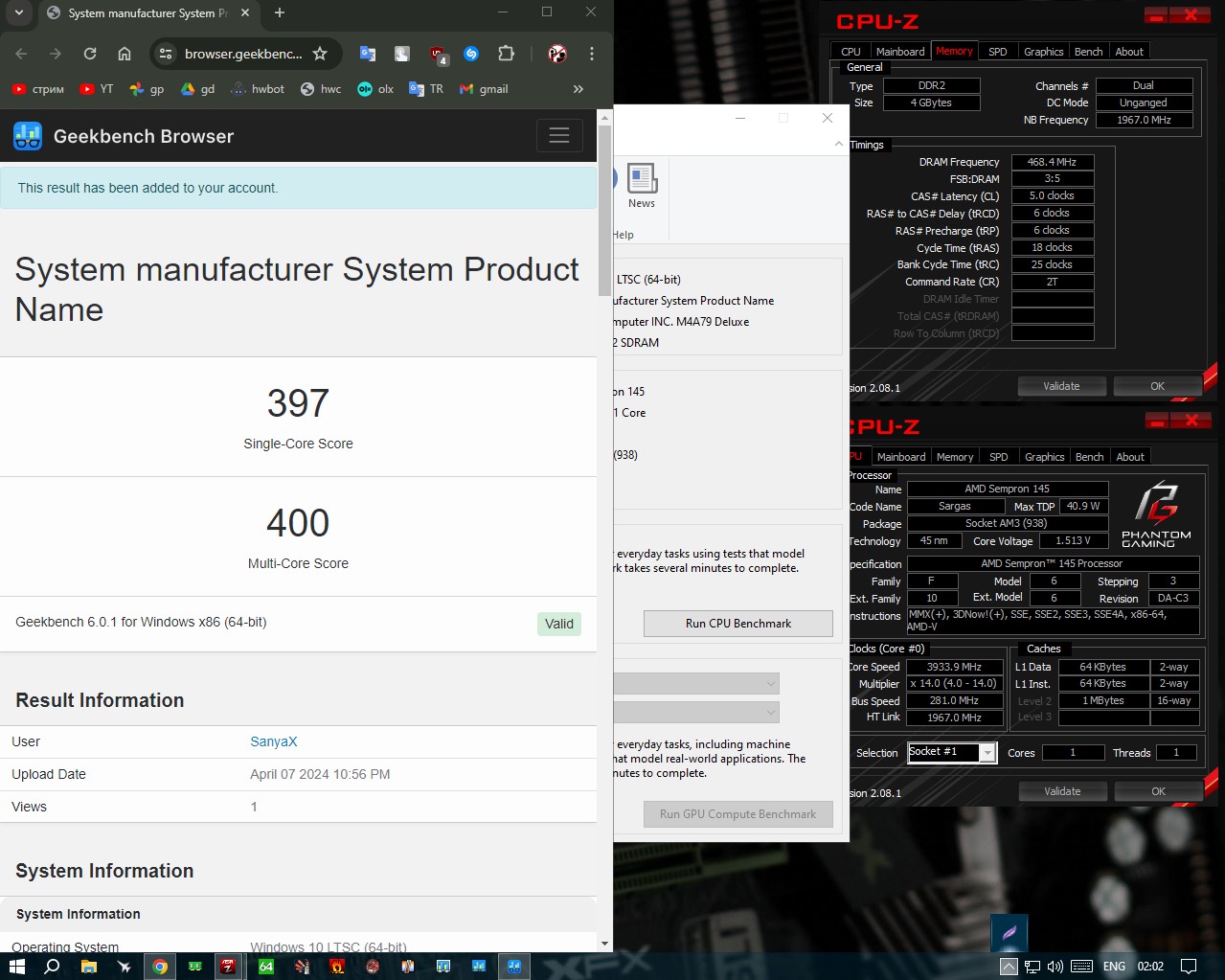The height and width of the screenshot is (980, 1225).
Task: Open the Chrome profile avatar
Action: coord(557,54)
